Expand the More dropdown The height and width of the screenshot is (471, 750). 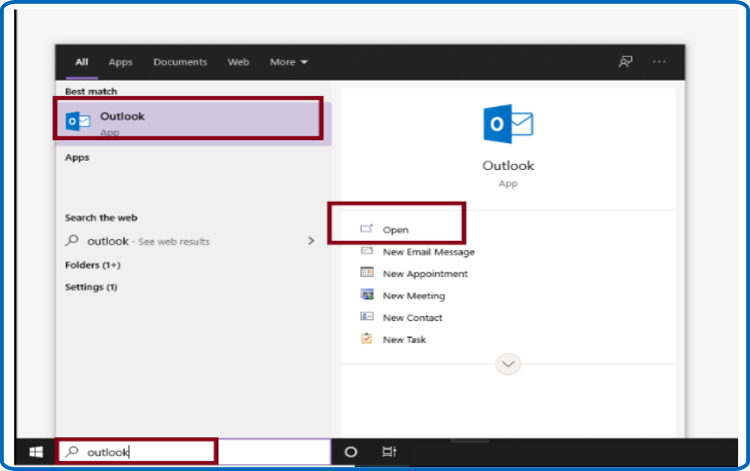pos(289,62)
